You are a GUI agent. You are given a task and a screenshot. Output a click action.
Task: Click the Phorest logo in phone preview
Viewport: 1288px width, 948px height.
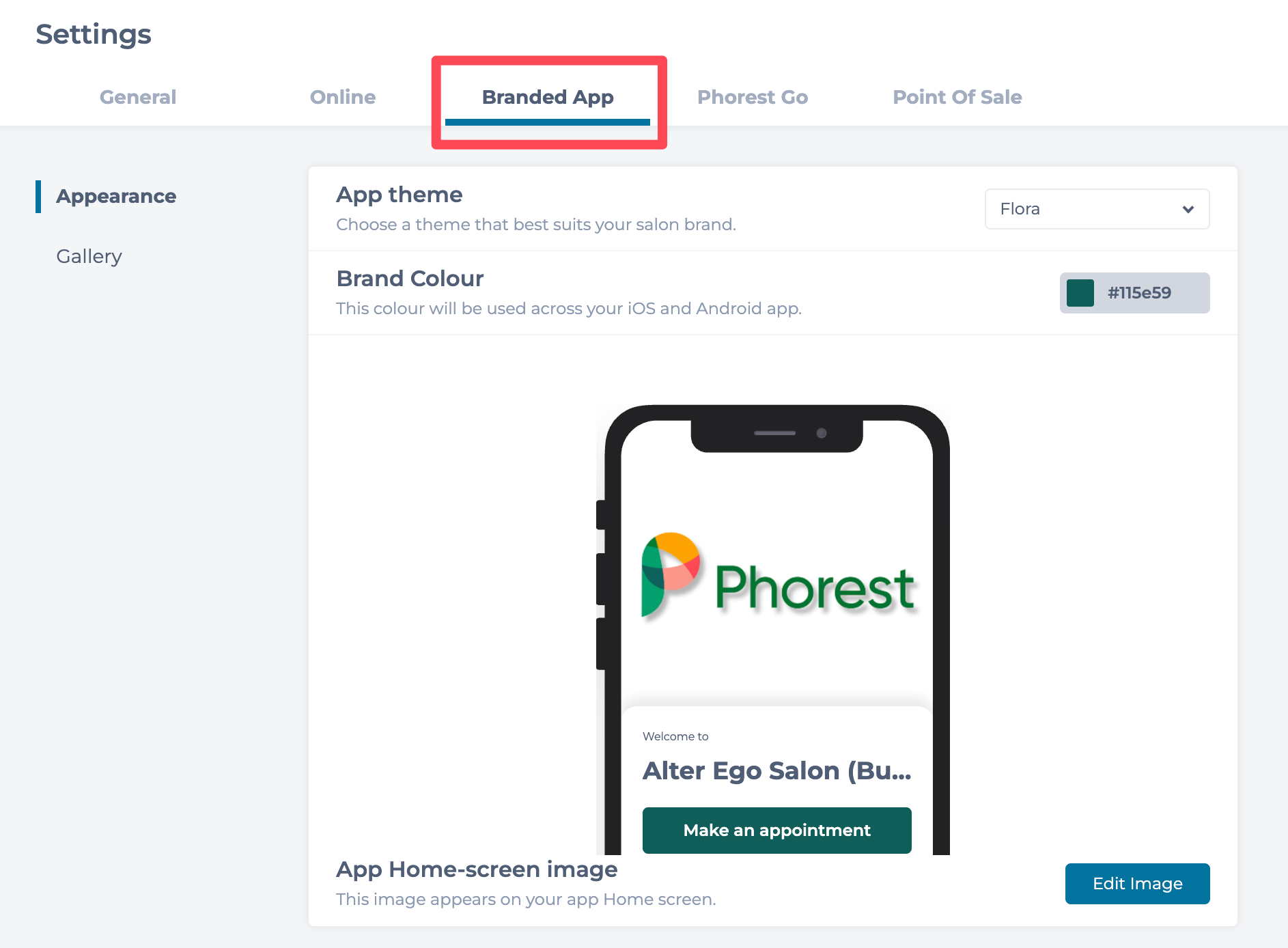point(778,577)
